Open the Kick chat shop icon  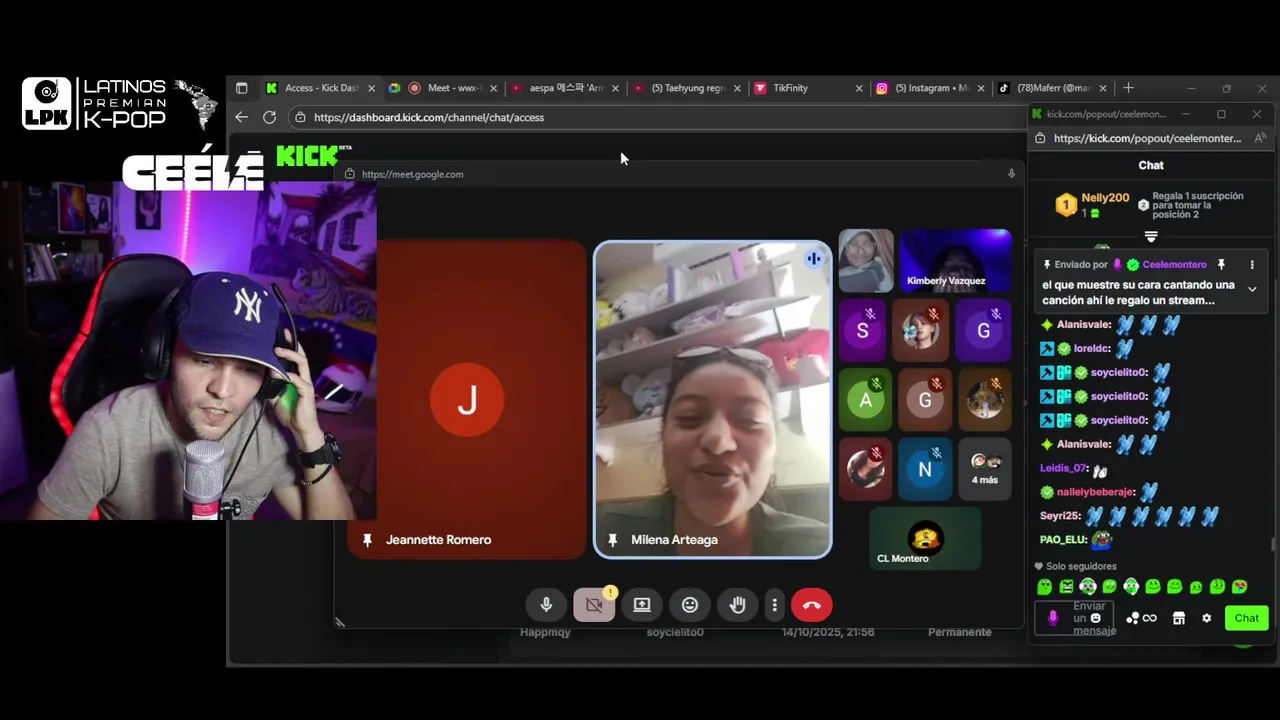coord(1179,618)
